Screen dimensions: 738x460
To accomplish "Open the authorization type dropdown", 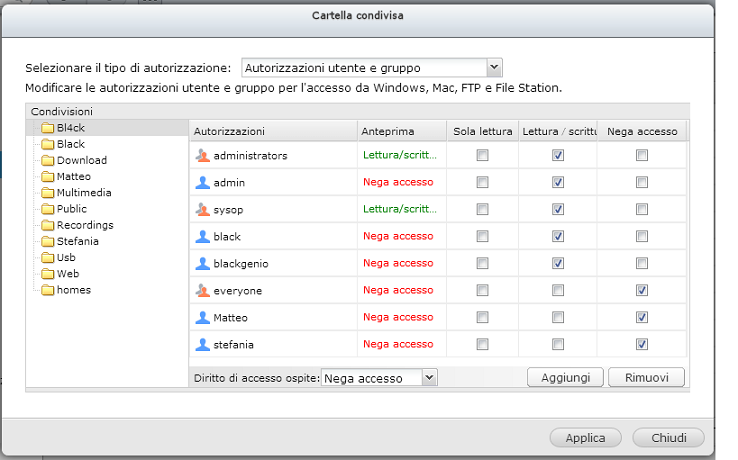I will (493, 68).
